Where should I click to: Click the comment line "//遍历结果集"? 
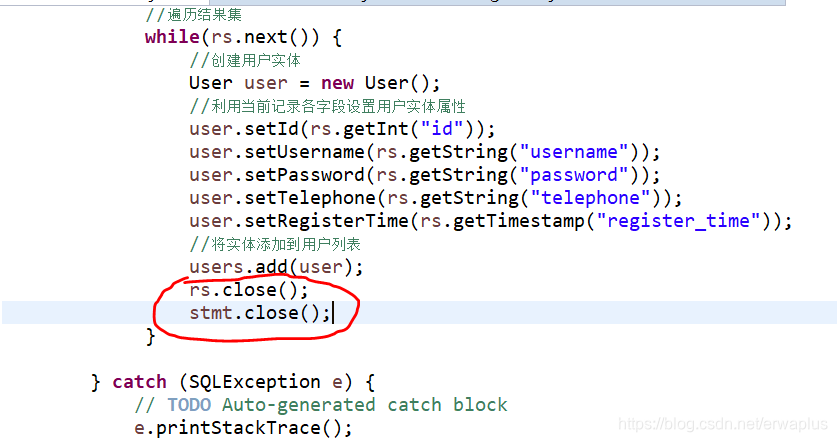(193, 14)
